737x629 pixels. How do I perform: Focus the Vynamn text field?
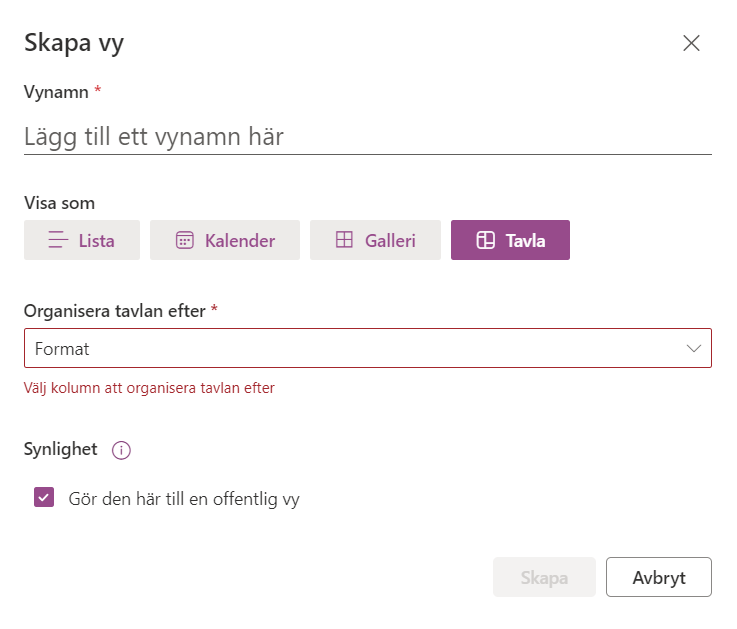[368, 137]
